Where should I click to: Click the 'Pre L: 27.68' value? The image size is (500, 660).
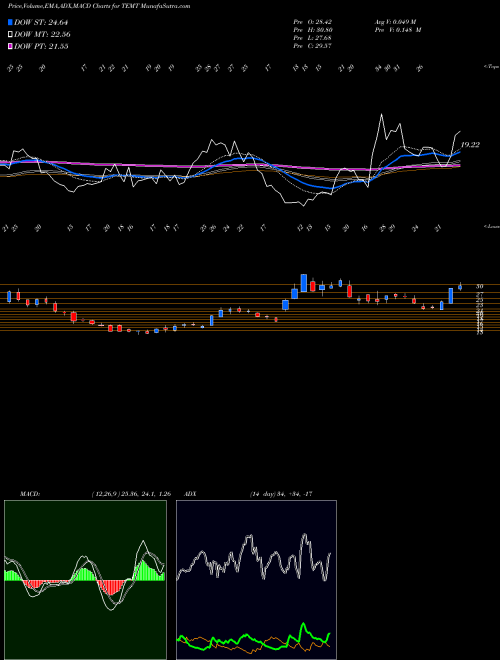[x=313, y=38]
